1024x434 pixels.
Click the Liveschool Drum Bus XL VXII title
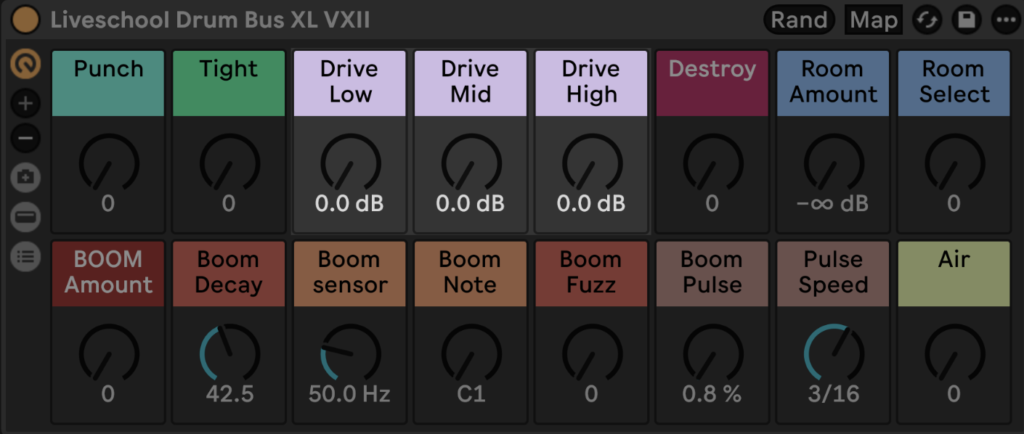pos(210,20)
